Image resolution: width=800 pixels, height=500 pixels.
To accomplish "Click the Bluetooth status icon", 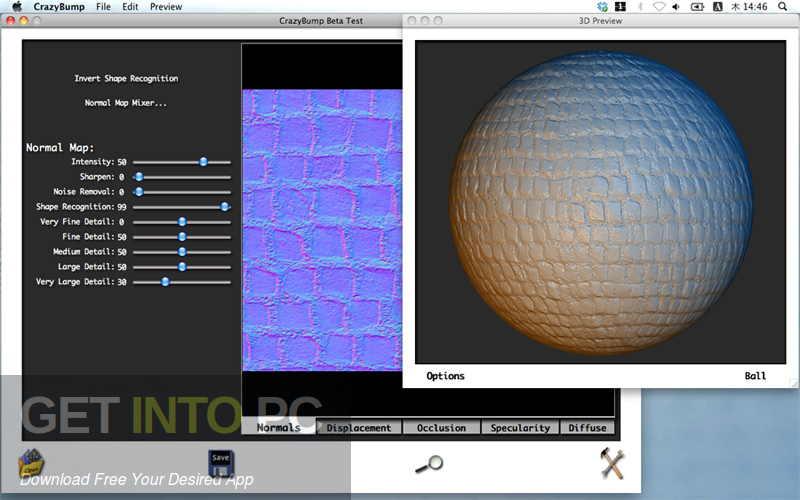I will tap(640, 7).
